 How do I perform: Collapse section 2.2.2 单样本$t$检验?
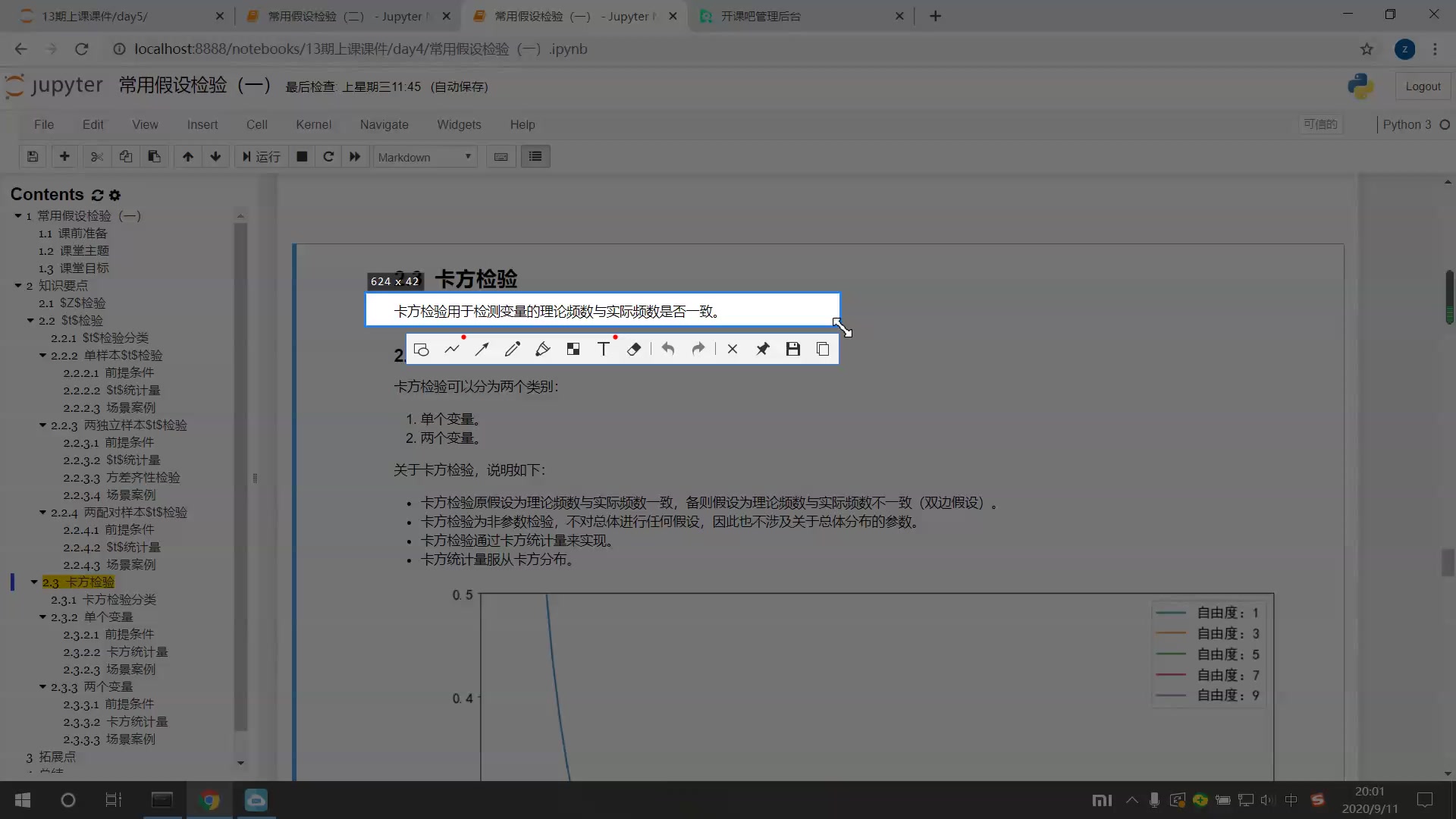coord(42,356)
